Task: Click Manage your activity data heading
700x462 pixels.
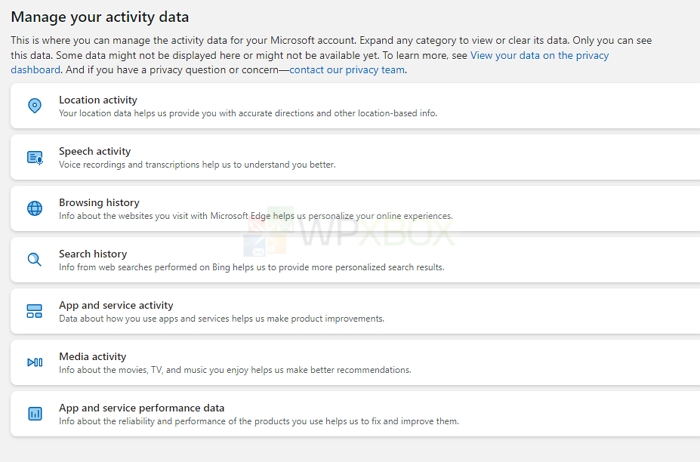Action: 100,17
